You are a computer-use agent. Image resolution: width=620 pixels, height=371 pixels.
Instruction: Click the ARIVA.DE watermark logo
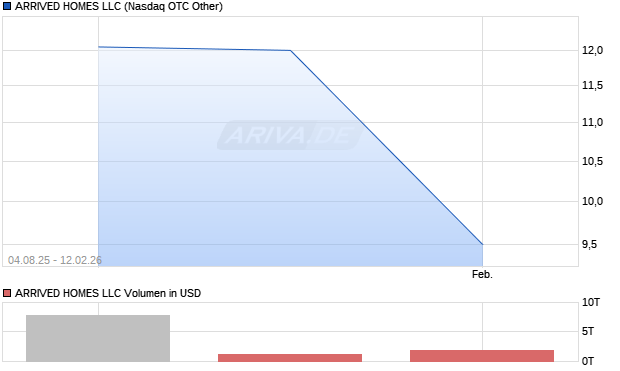pos(290,135)
